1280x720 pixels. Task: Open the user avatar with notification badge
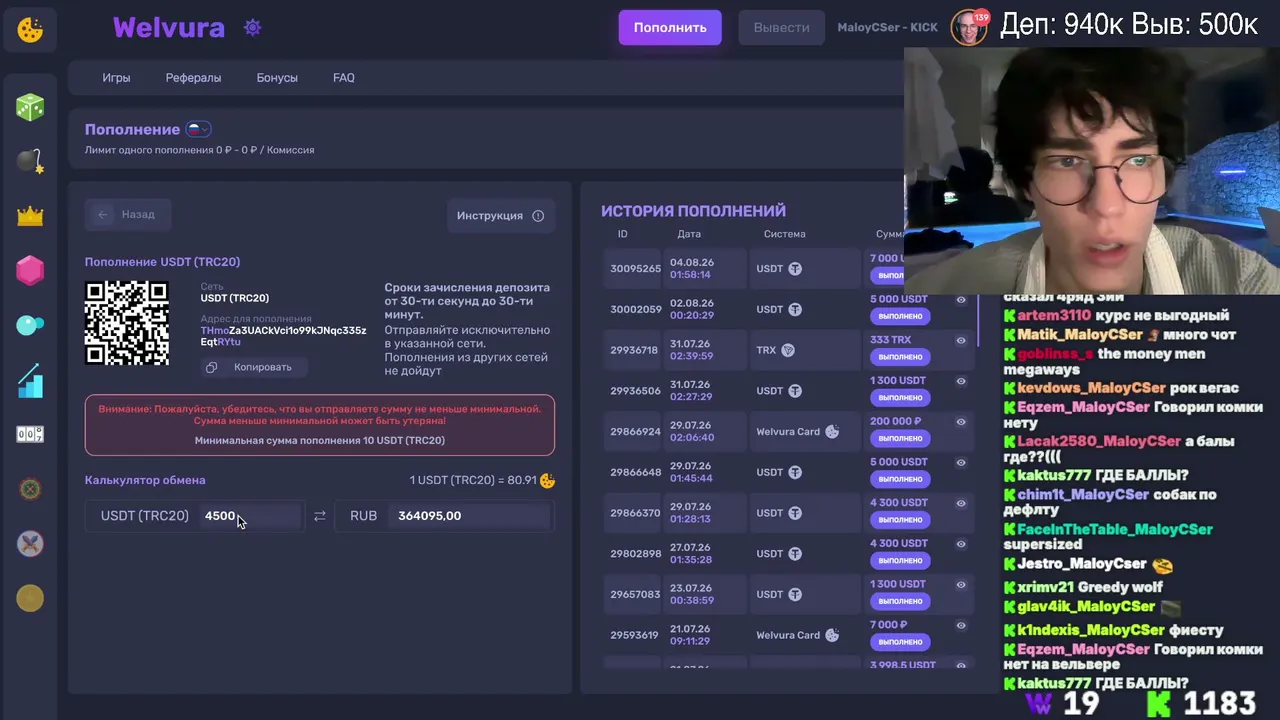pos(968,27)
